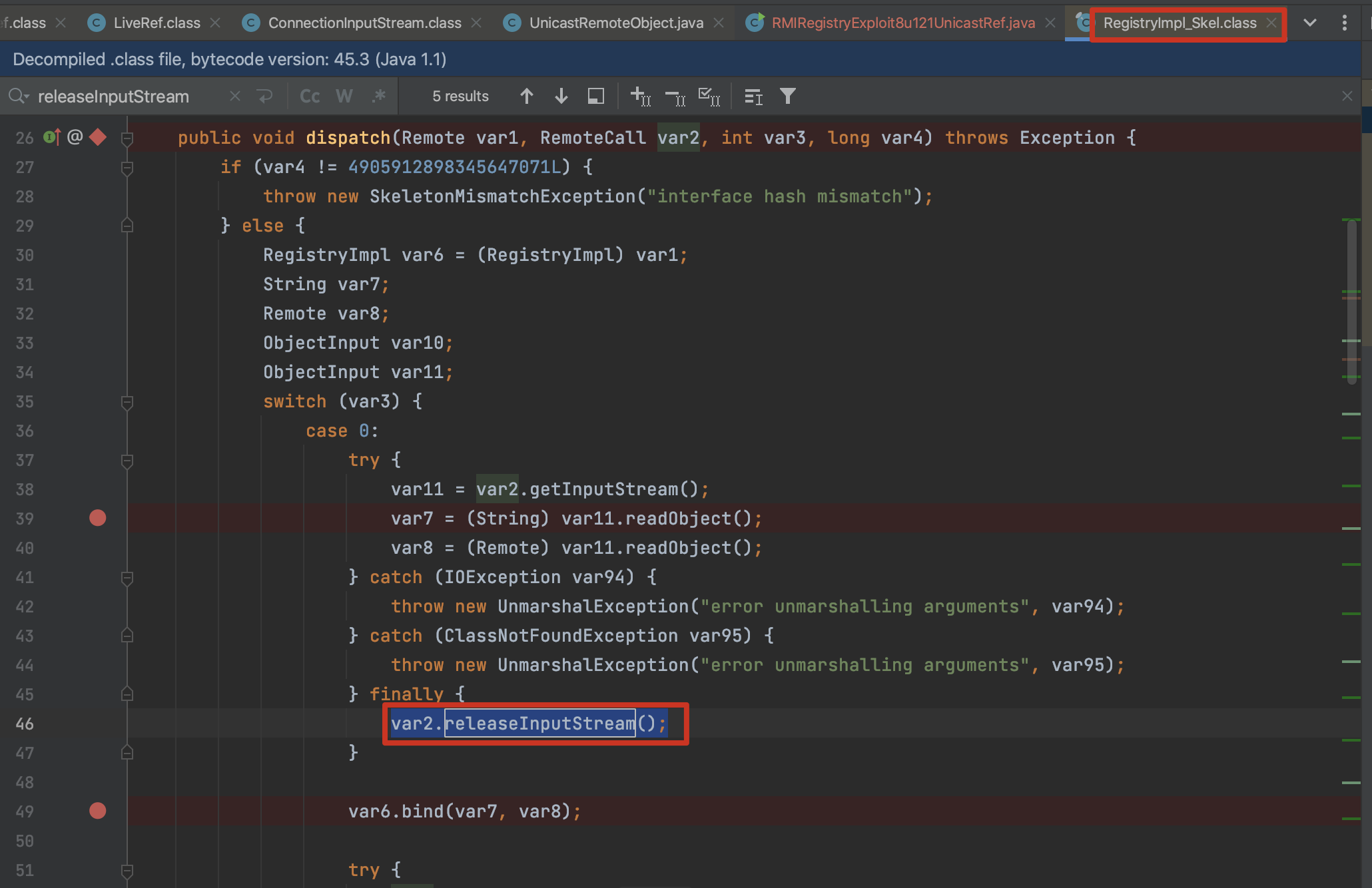
Task: Collapse the else block on line 29
Action: [x=127, y=226]
